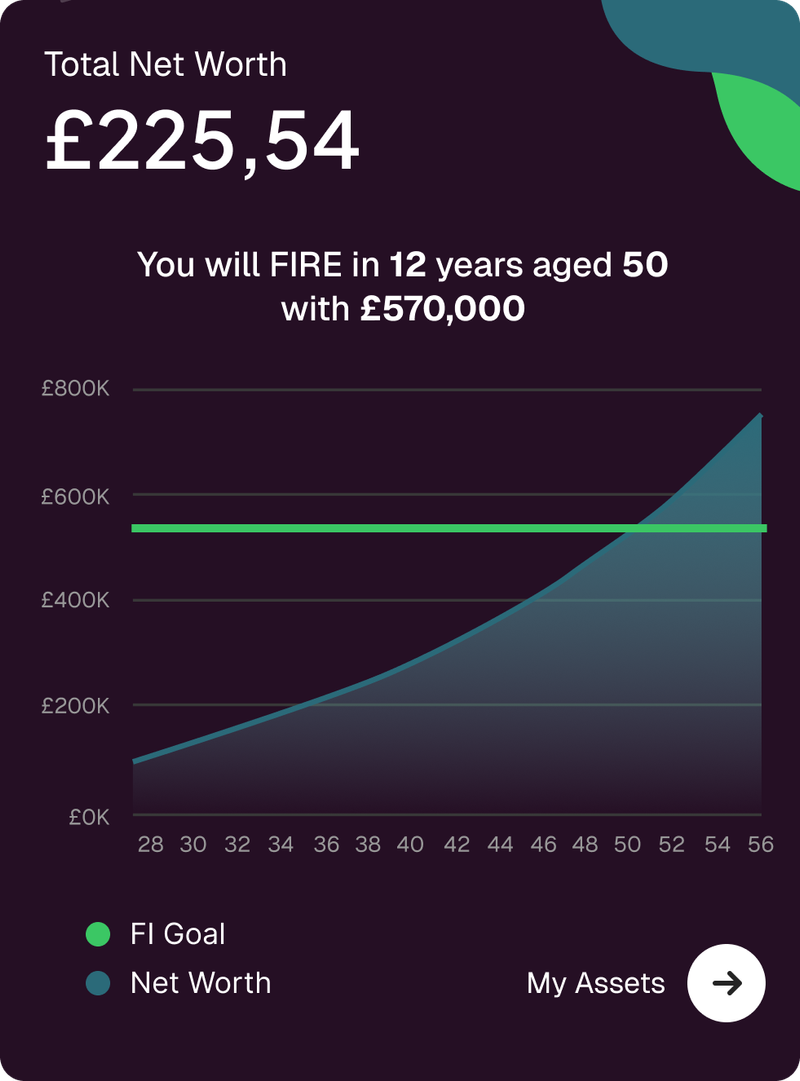Click age 40 on the chart axis
Screen dimensions: 800x1081
click(x=410, y=845)
